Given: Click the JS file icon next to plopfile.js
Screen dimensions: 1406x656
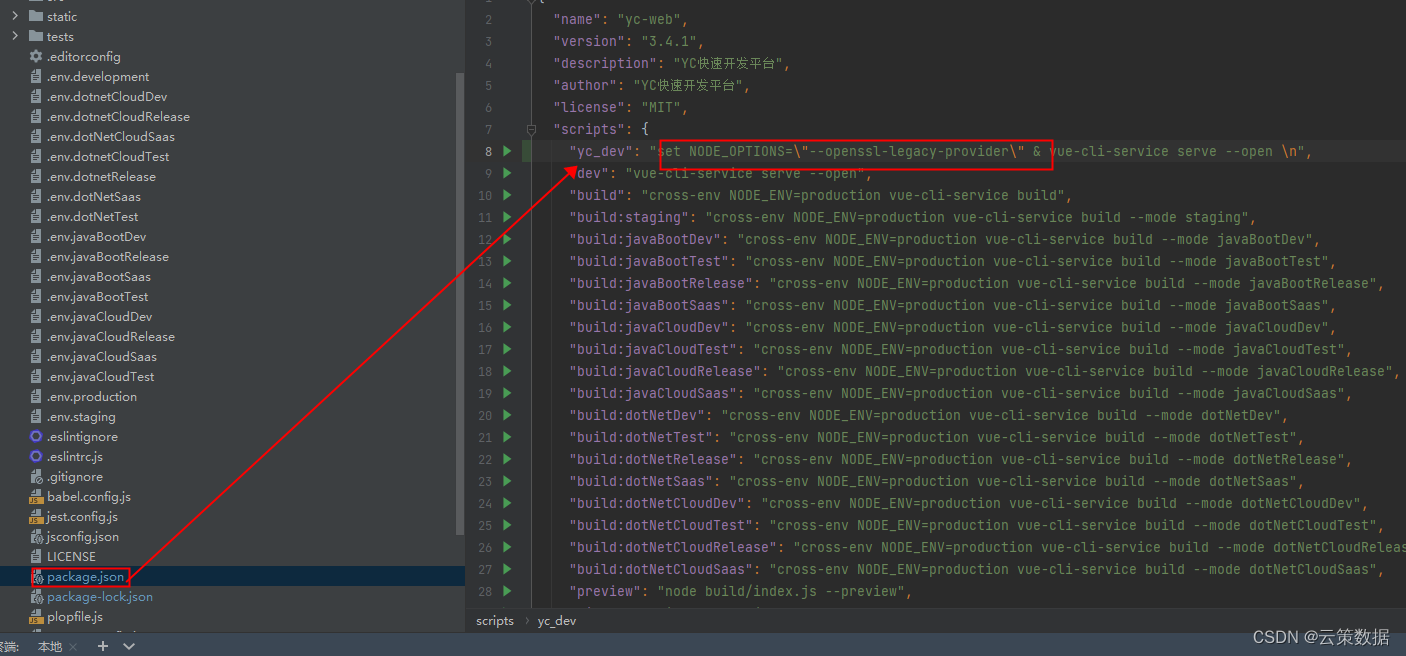Looking at the screenshot, I should pos(36,616).
